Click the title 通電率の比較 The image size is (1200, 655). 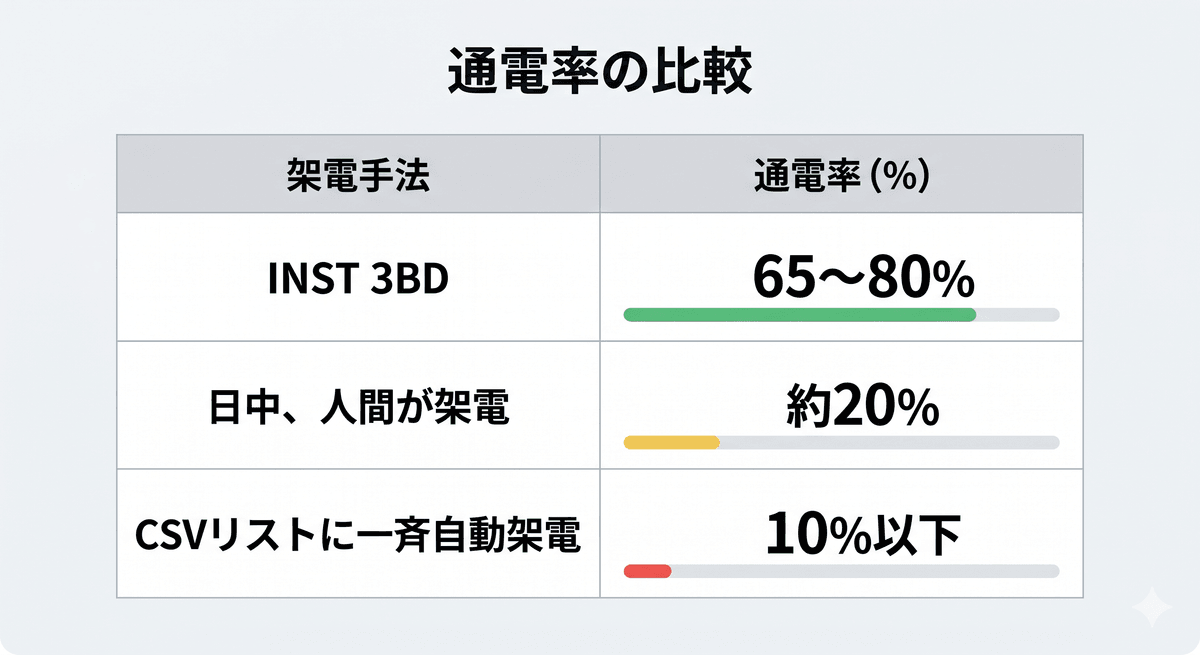coord(599,74)
